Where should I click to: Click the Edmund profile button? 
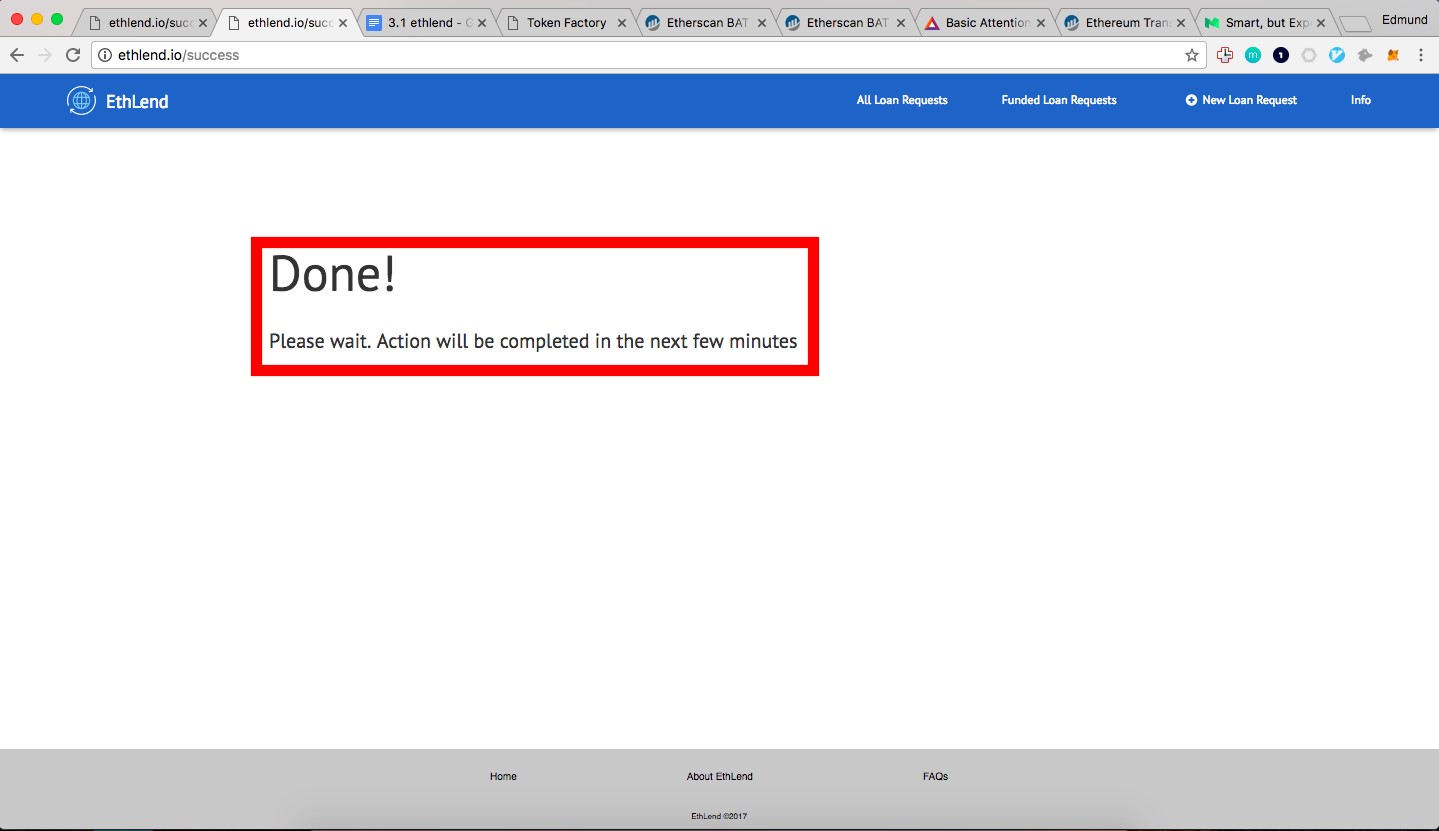(1404, 19)
